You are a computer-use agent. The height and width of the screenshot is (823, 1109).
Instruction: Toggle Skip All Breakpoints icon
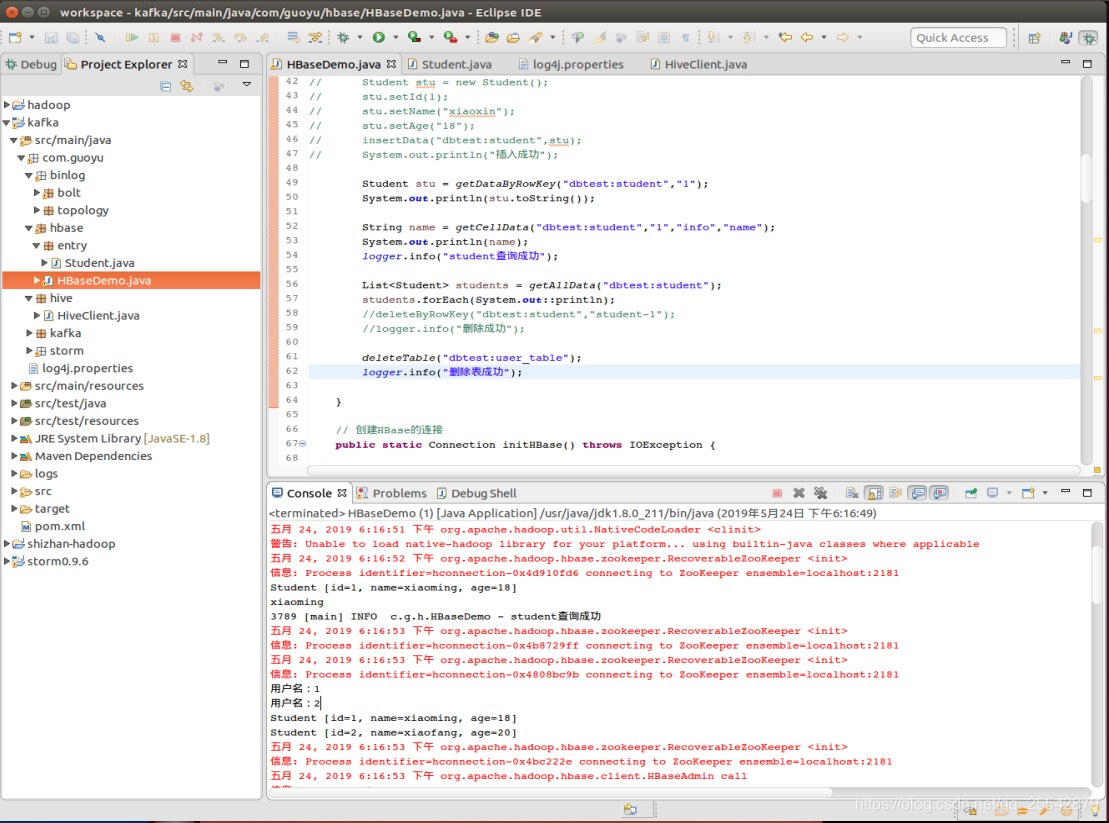point(100,37)
